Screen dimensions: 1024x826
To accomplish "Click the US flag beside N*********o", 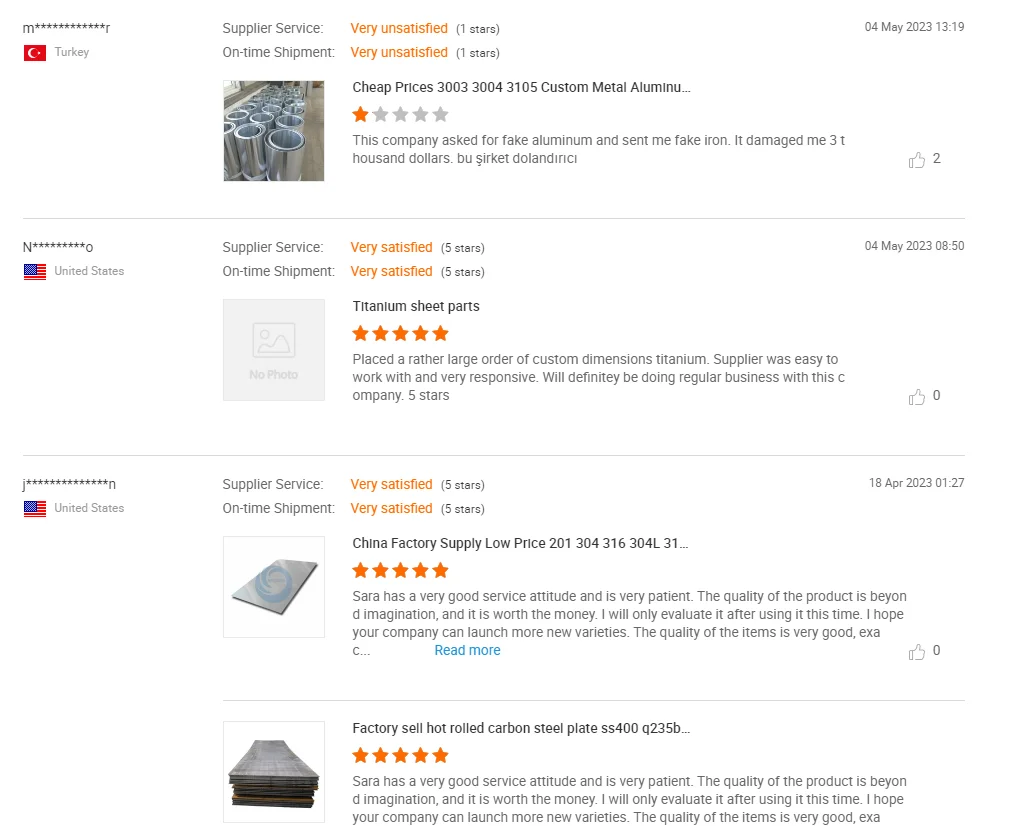I will point(35,272).
